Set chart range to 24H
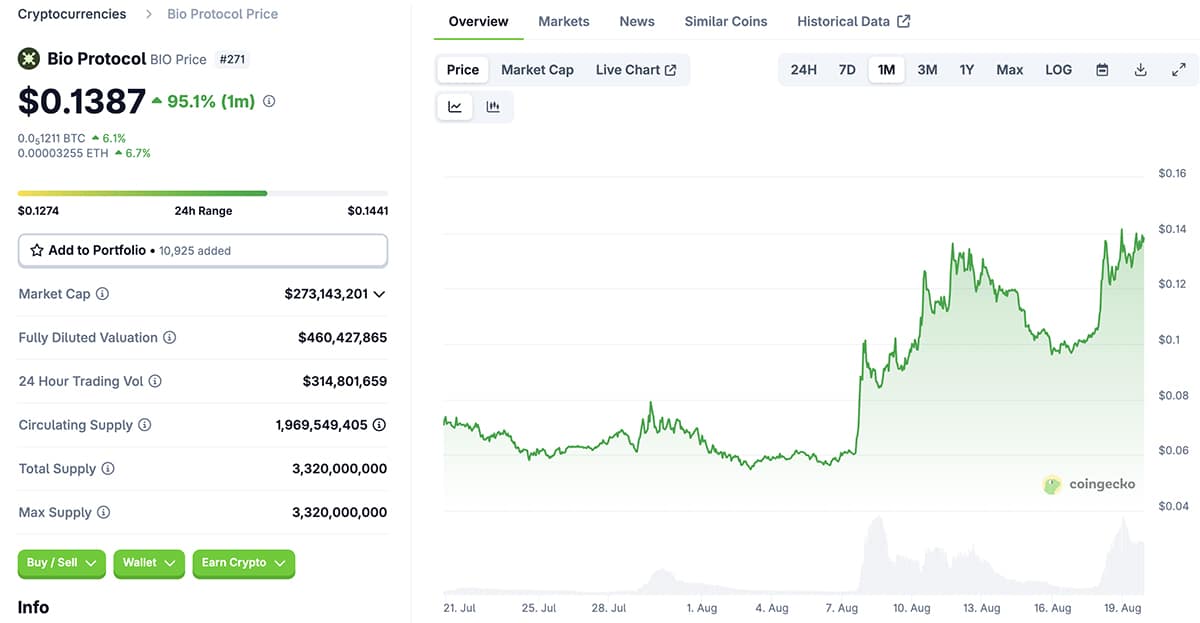1200x623 pixels. pyautogui.click(x=804, y=70)
